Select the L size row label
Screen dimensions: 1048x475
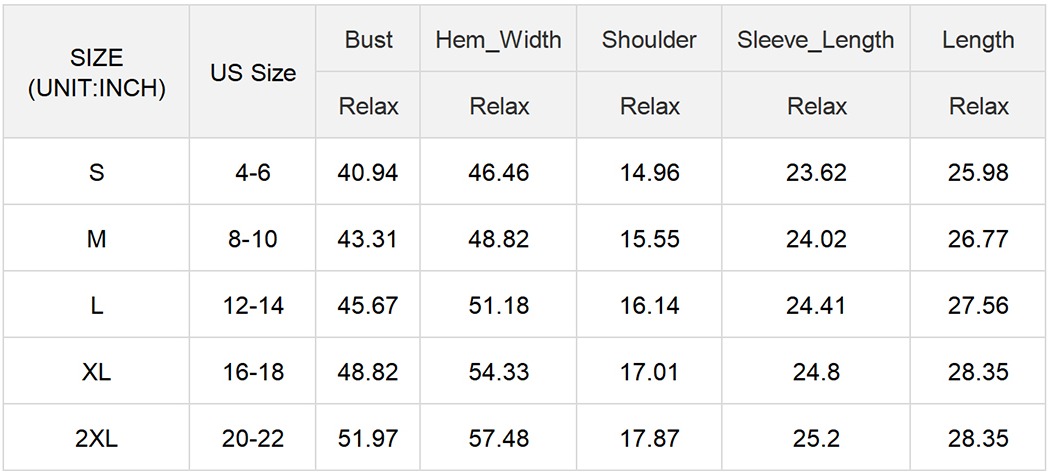pos(96,305)
